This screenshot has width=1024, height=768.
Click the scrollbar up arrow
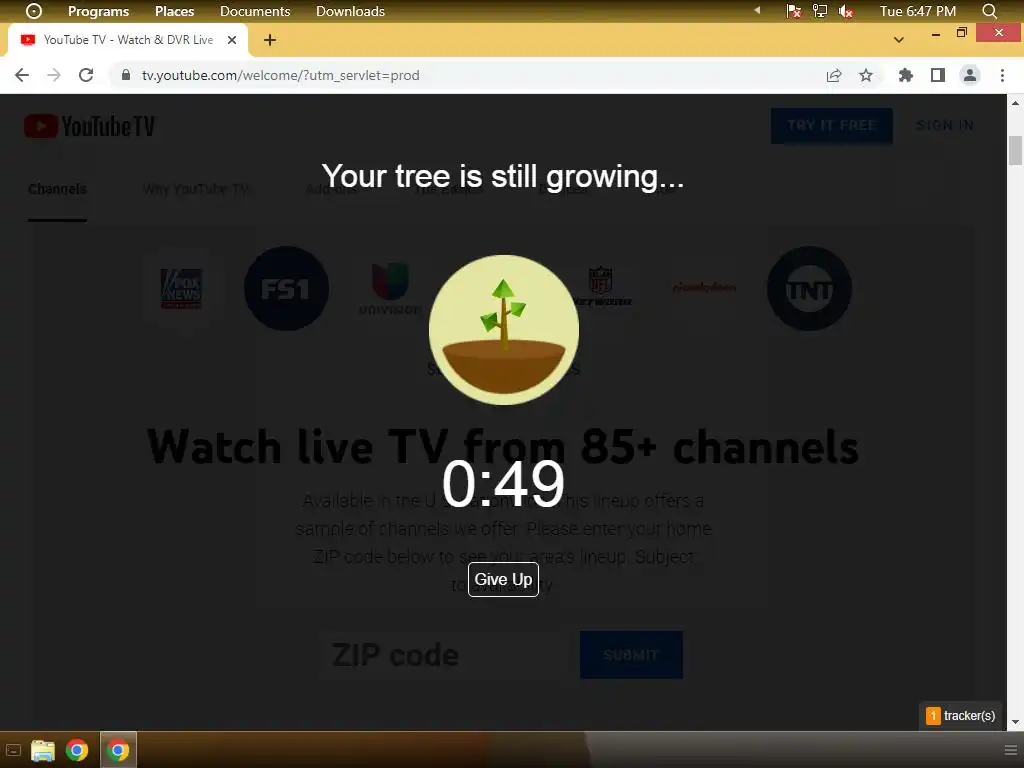coord(1016,103)
